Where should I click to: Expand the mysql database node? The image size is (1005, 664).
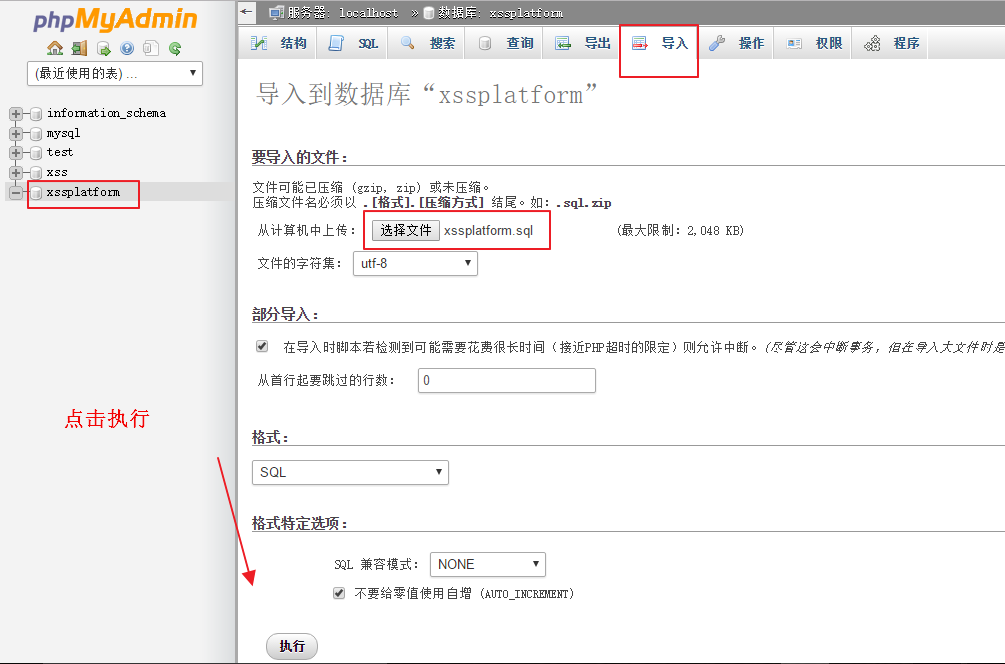(x=16, y=134)
